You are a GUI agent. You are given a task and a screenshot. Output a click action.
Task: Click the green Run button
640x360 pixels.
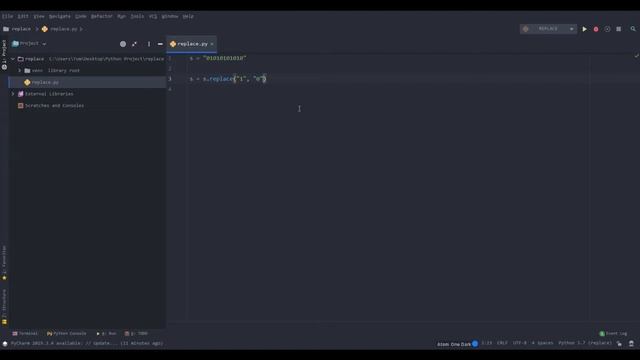coord(584,29)
